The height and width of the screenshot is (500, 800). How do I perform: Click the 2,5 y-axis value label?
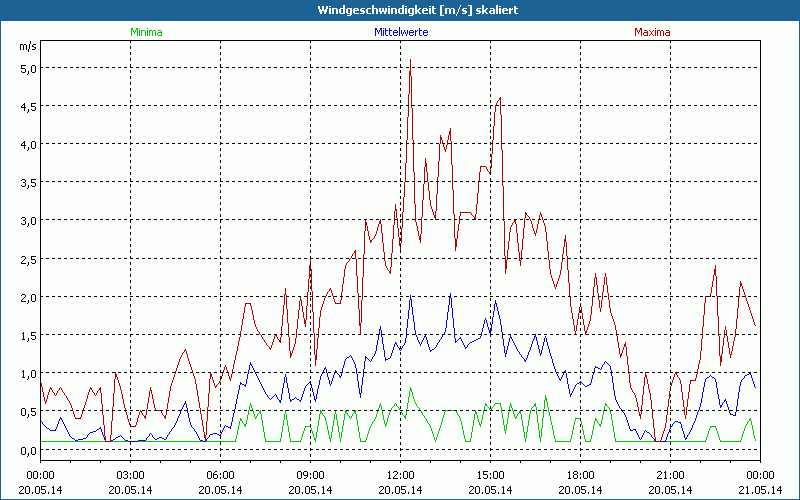point(27,259)
